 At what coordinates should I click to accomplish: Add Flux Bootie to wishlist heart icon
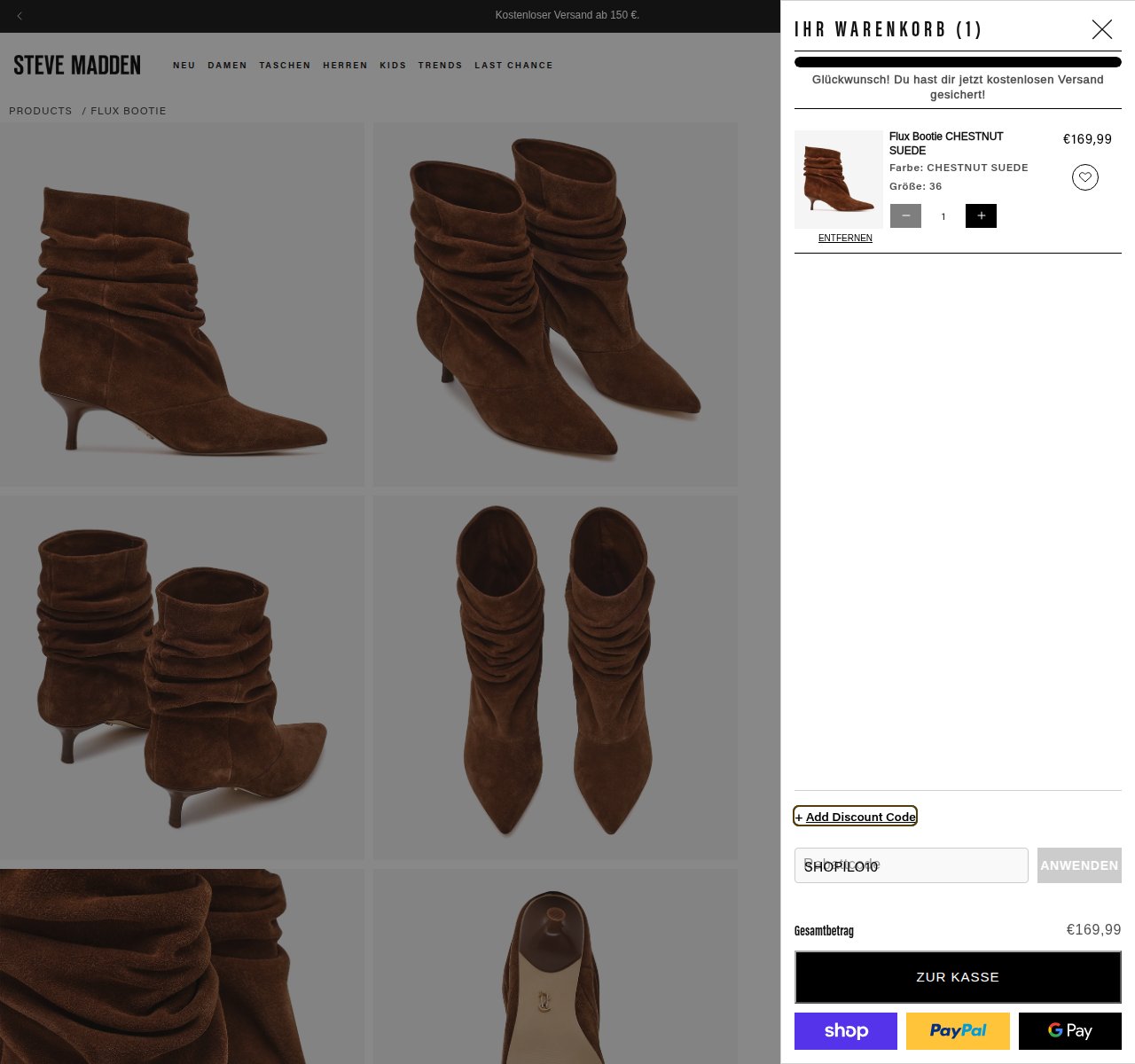[x=1085, y=177]
